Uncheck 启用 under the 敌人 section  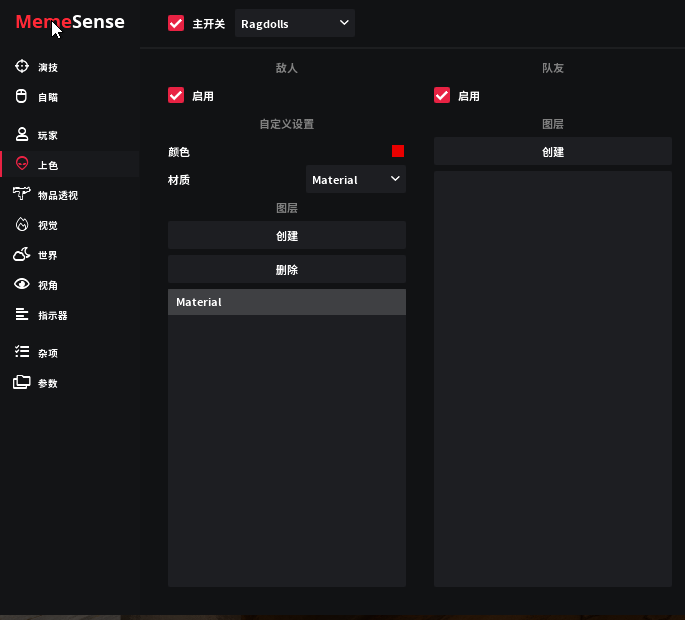(x=176, y=96)
